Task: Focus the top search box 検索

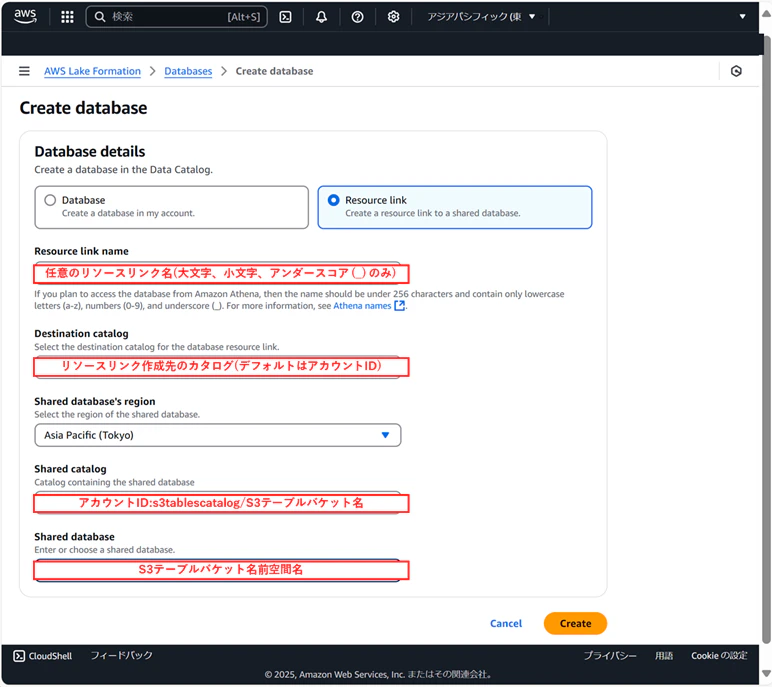Action: [x=176, y=17]
